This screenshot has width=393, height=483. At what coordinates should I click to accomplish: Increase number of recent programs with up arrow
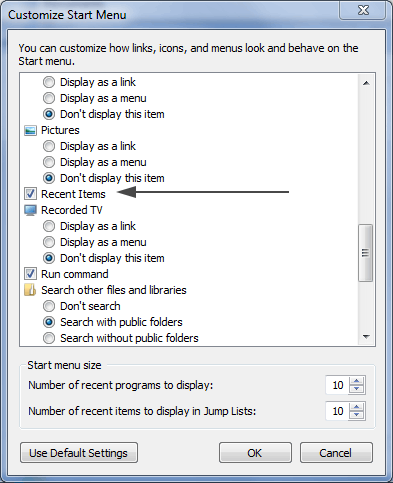357,381
